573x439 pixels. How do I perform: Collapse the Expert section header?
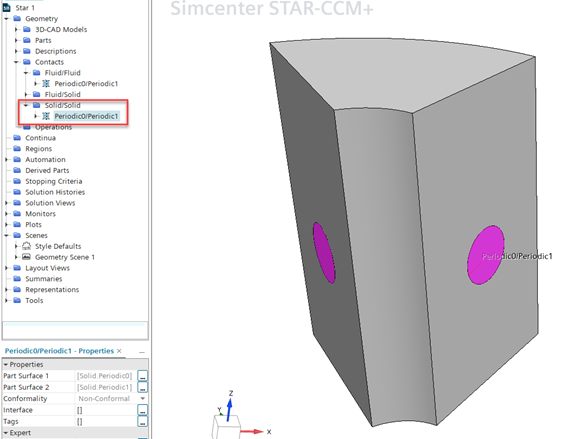(5, 433)
